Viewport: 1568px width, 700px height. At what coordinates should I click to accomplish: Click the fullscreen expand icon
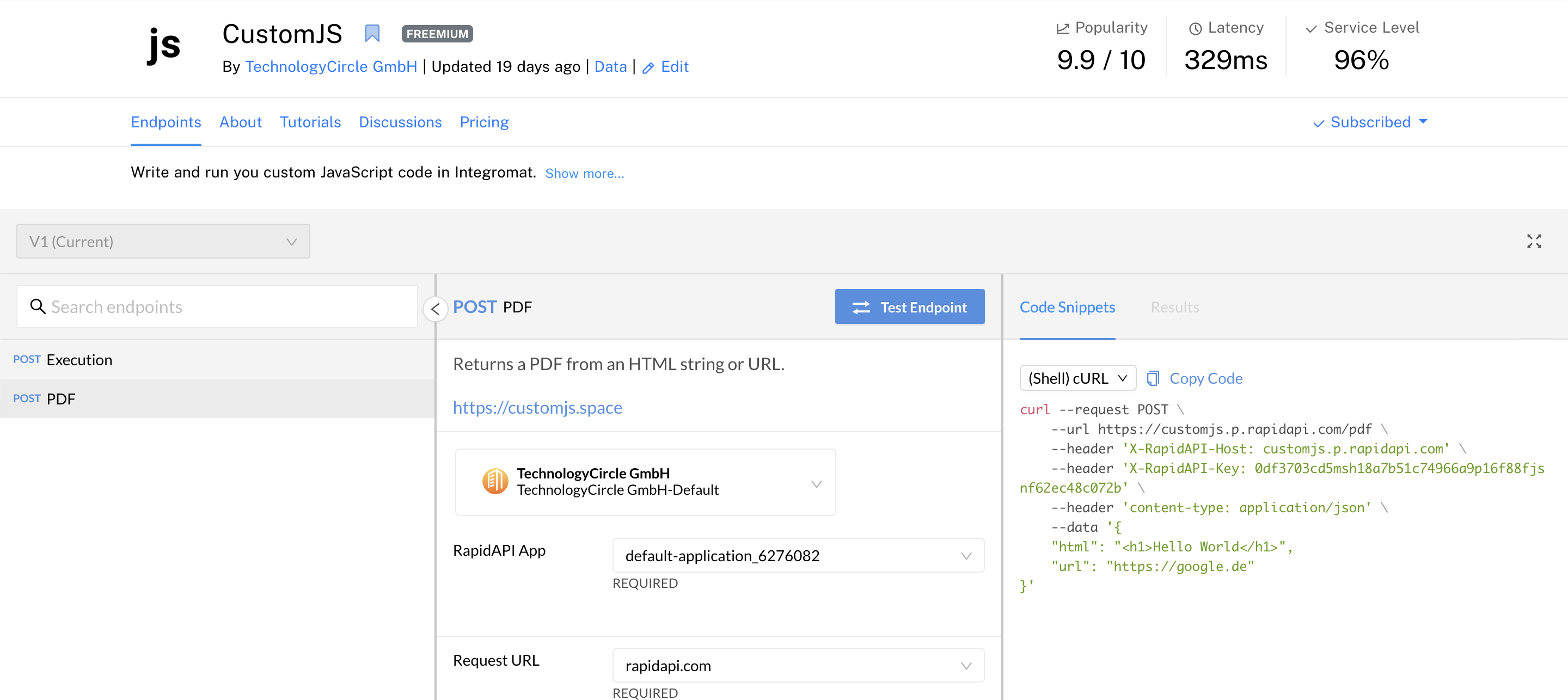[1533, 242]
